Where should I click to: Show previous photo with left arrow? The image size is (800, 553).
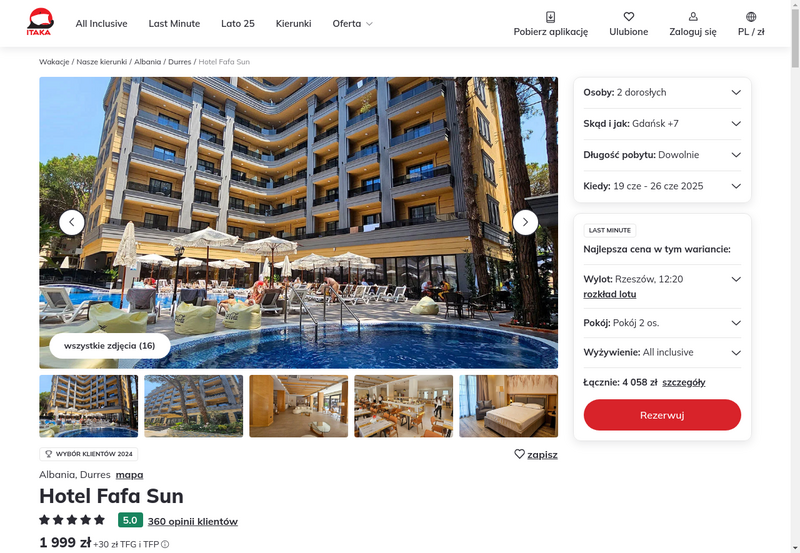click(72, 222)
